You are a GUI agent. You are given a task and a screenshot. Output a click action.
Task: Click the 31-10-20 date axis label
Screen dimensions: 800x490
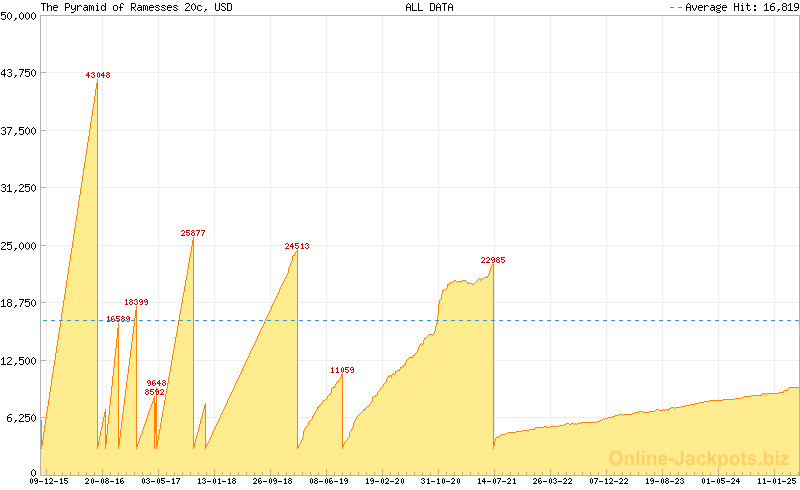[x=440, y=481]
